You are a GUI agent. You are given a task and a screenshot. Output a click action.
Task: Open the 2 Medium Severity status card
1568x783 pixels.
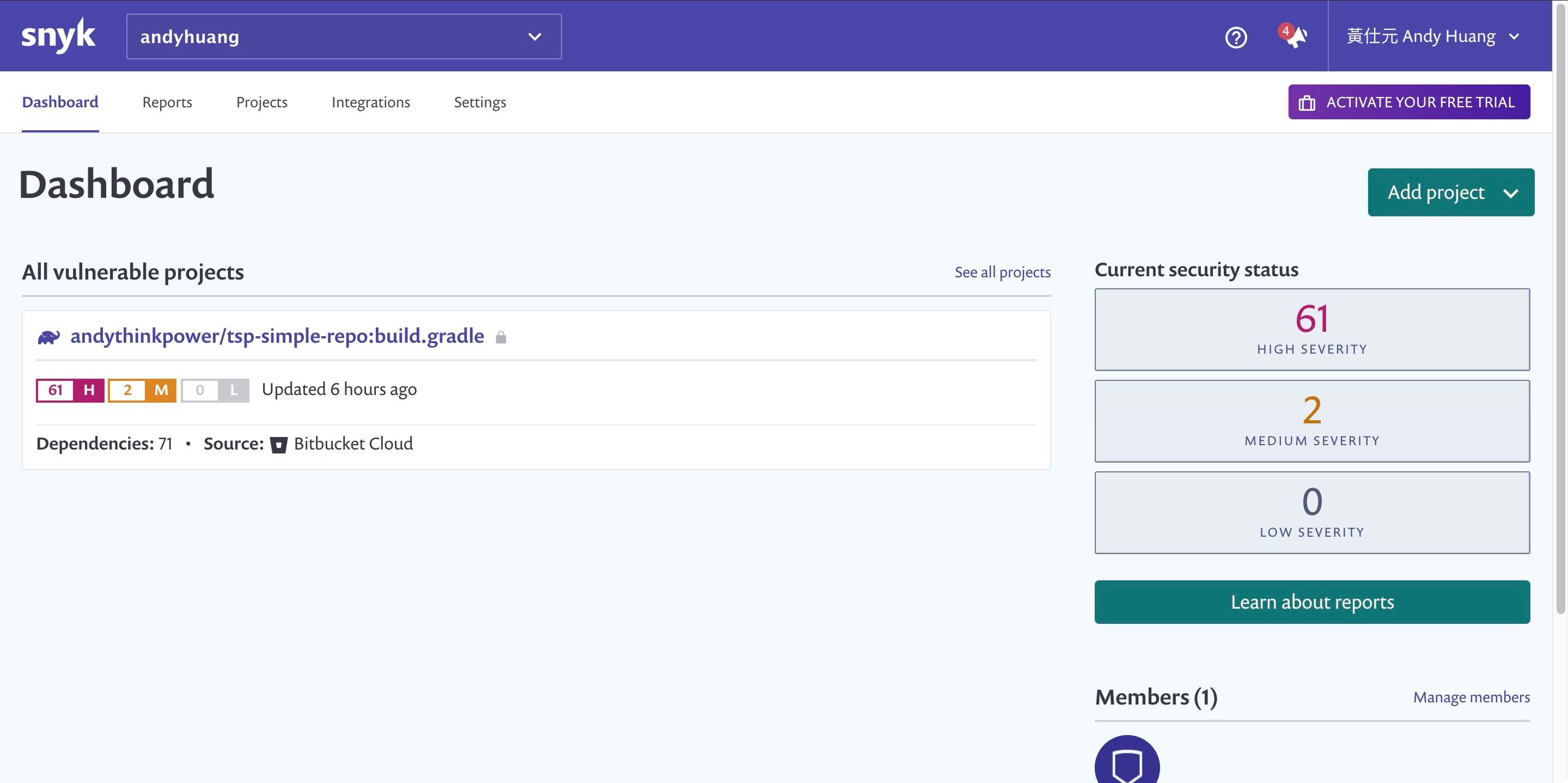tap(1311, 421)
